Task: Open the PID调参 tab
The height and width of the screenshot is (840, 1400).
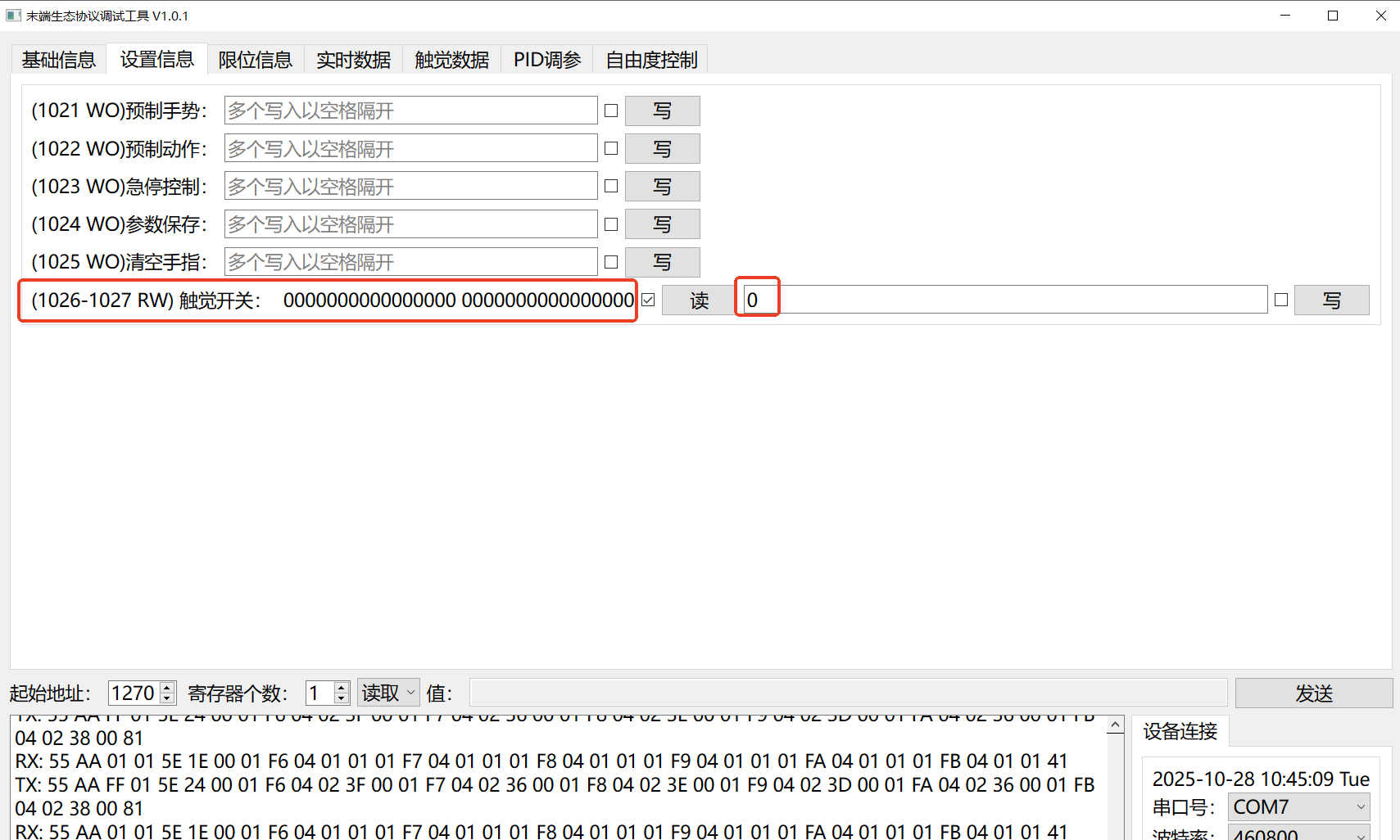Action: tap(546, 60)
